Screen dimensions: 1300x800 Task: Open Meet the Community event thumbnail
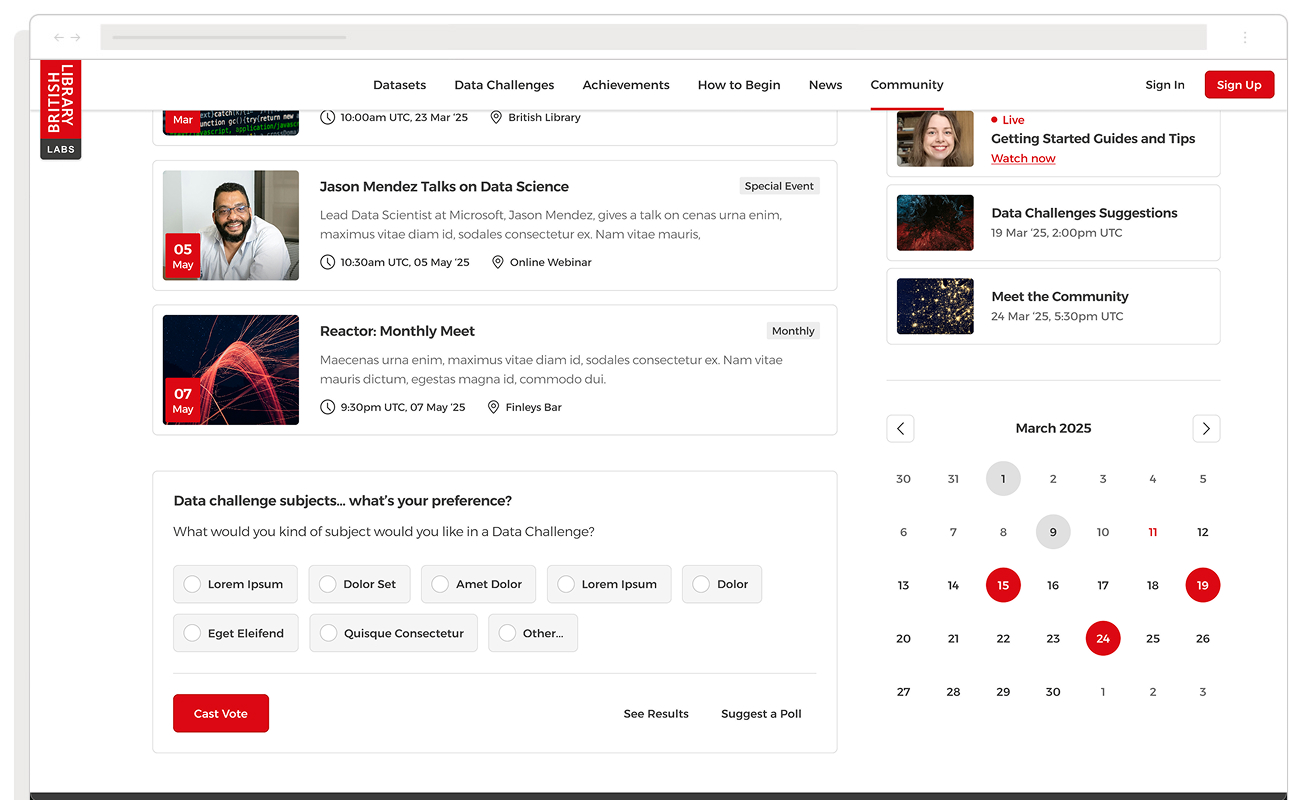tap(935, 306)
